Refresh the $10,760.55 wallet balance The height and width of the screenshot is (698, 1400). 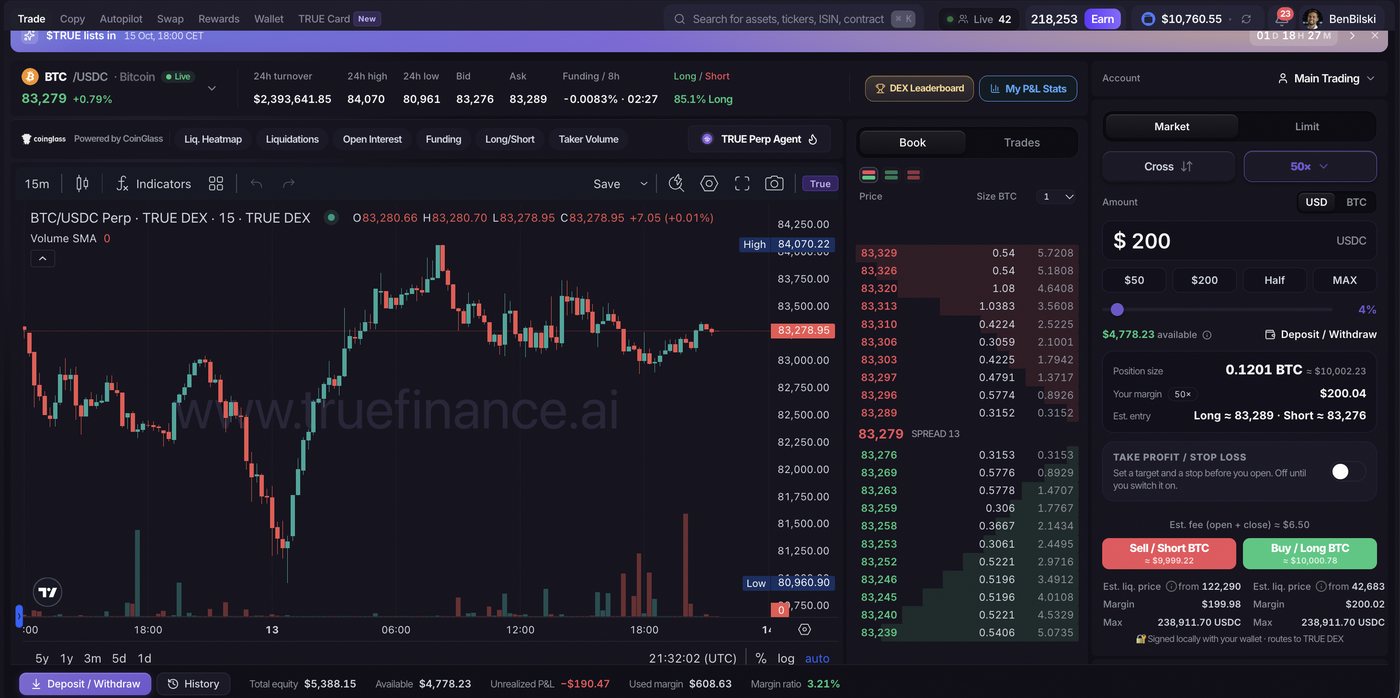(x=1246, y=19)
